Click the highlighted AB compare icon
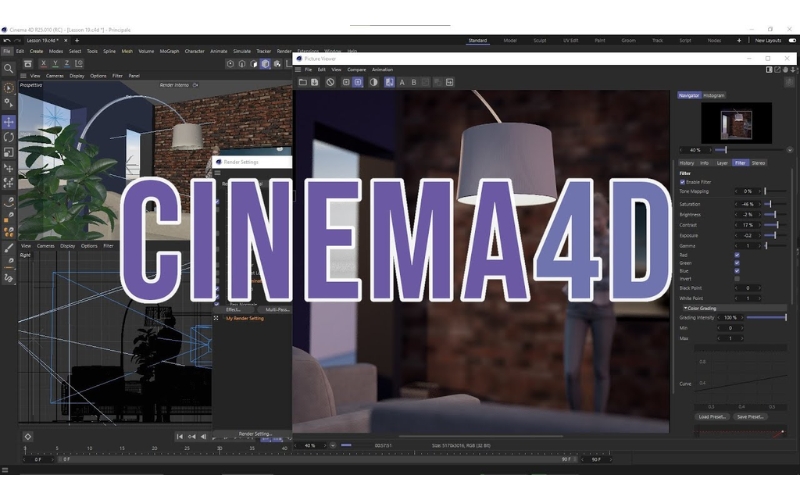Viewport: 800px width, 500px height. coord(389,82)
